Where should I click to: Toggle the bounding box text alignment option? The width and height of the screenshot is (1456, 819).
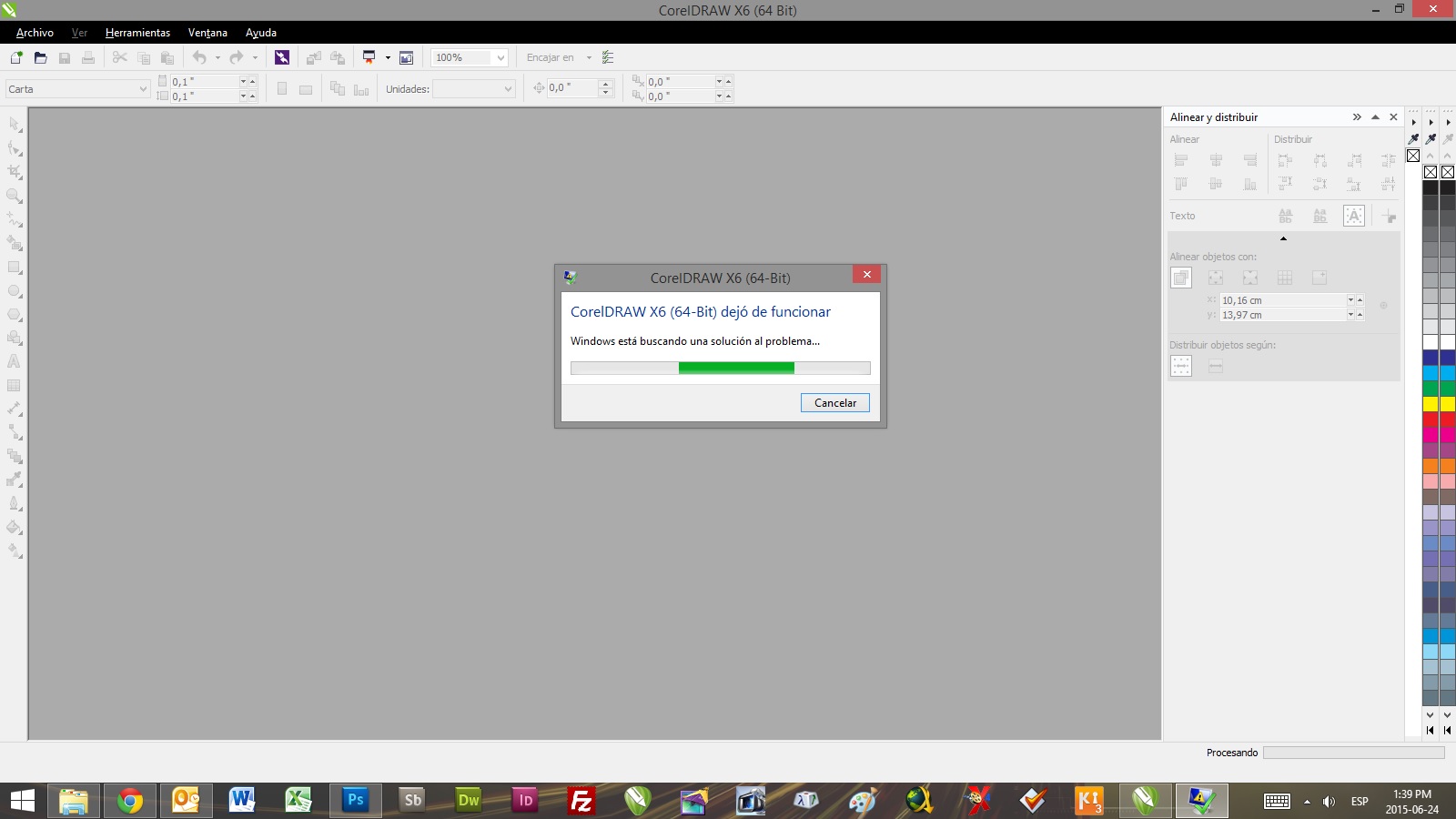point(1354,216)
